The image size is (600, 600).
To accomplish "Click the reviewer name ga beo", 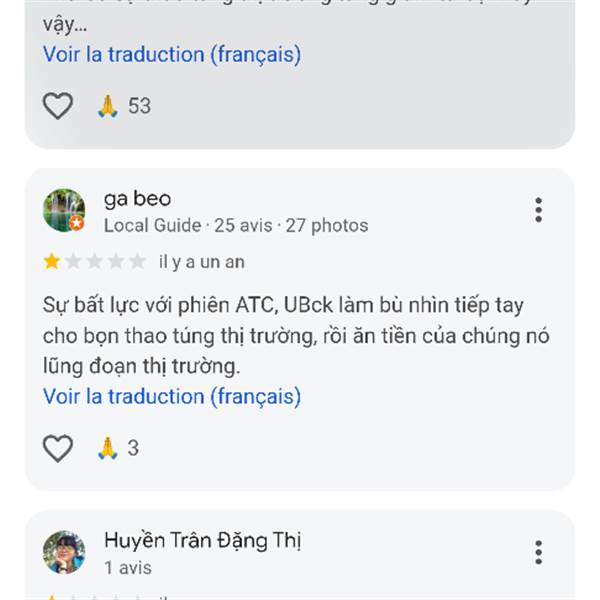I will click(x=137, y=198).
